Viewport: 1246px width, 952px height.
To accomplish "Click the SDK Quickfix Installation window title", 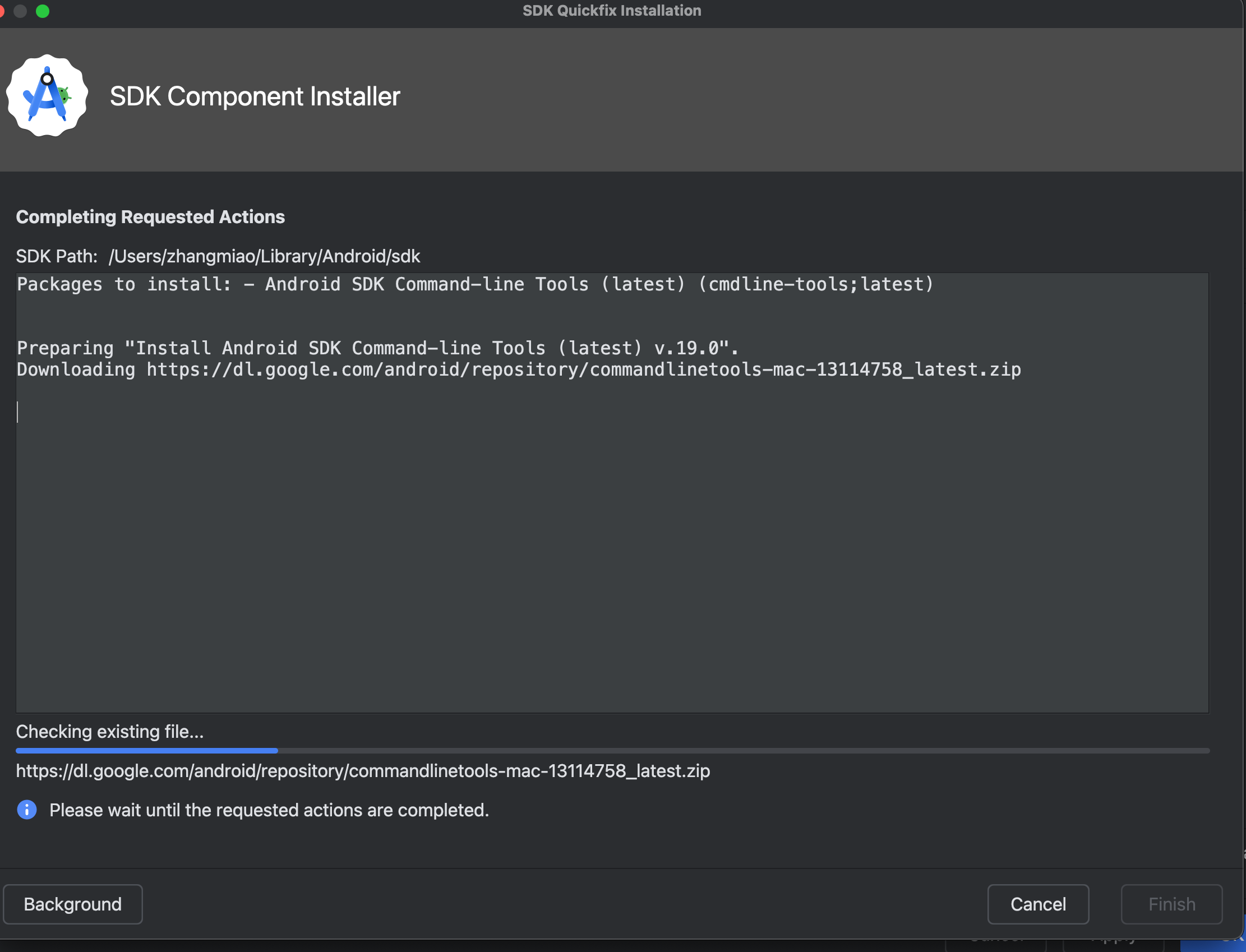I will click(612, 11).
